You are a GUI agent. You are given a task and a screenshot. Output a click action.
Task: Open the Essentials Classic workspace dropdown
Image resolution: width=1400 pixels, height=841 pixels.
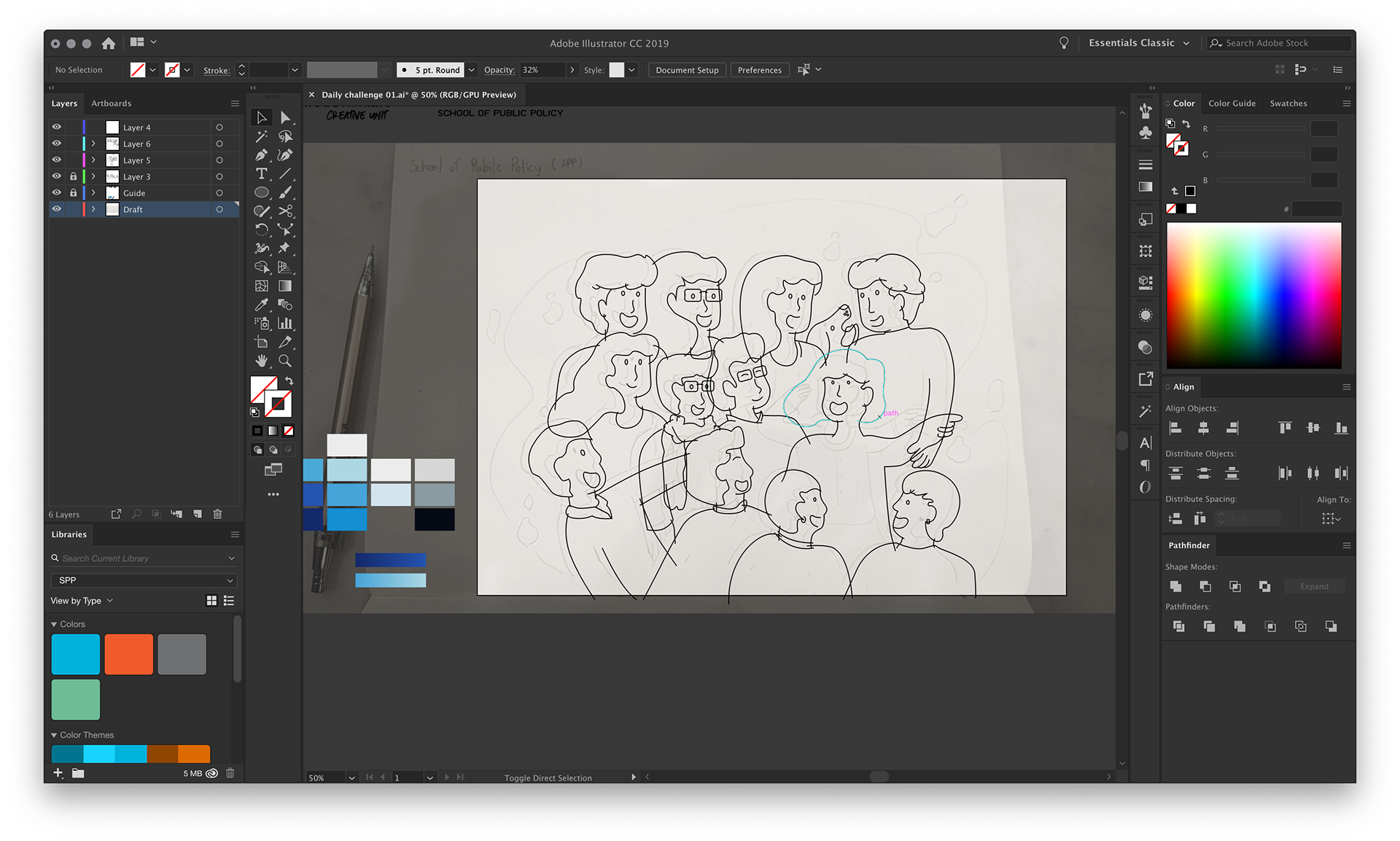pos(1138,43)
